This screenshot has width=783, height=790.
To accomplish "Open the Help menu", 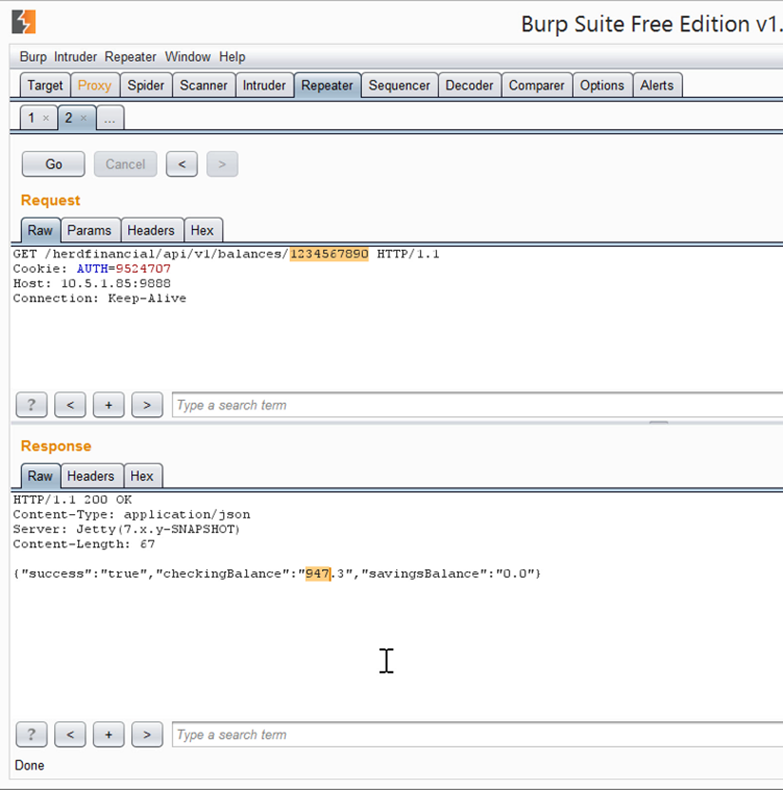I will point(232,57).
